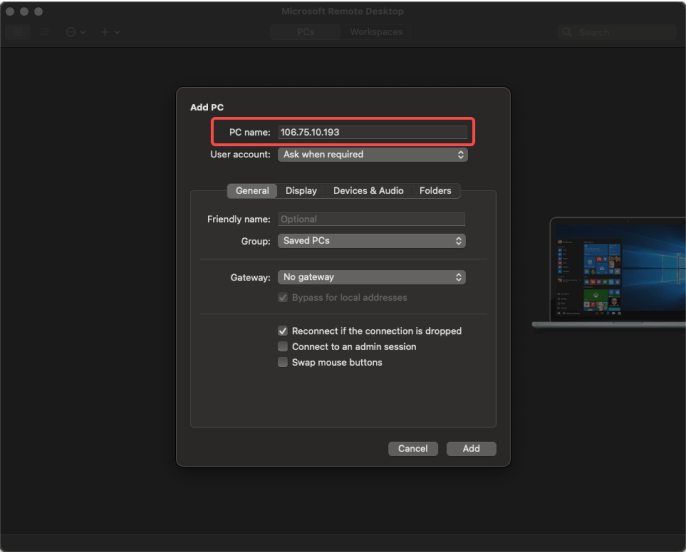Select the General tab
Image resolution: width=686 pixels, height=552 pixels.
click(252, 191)
